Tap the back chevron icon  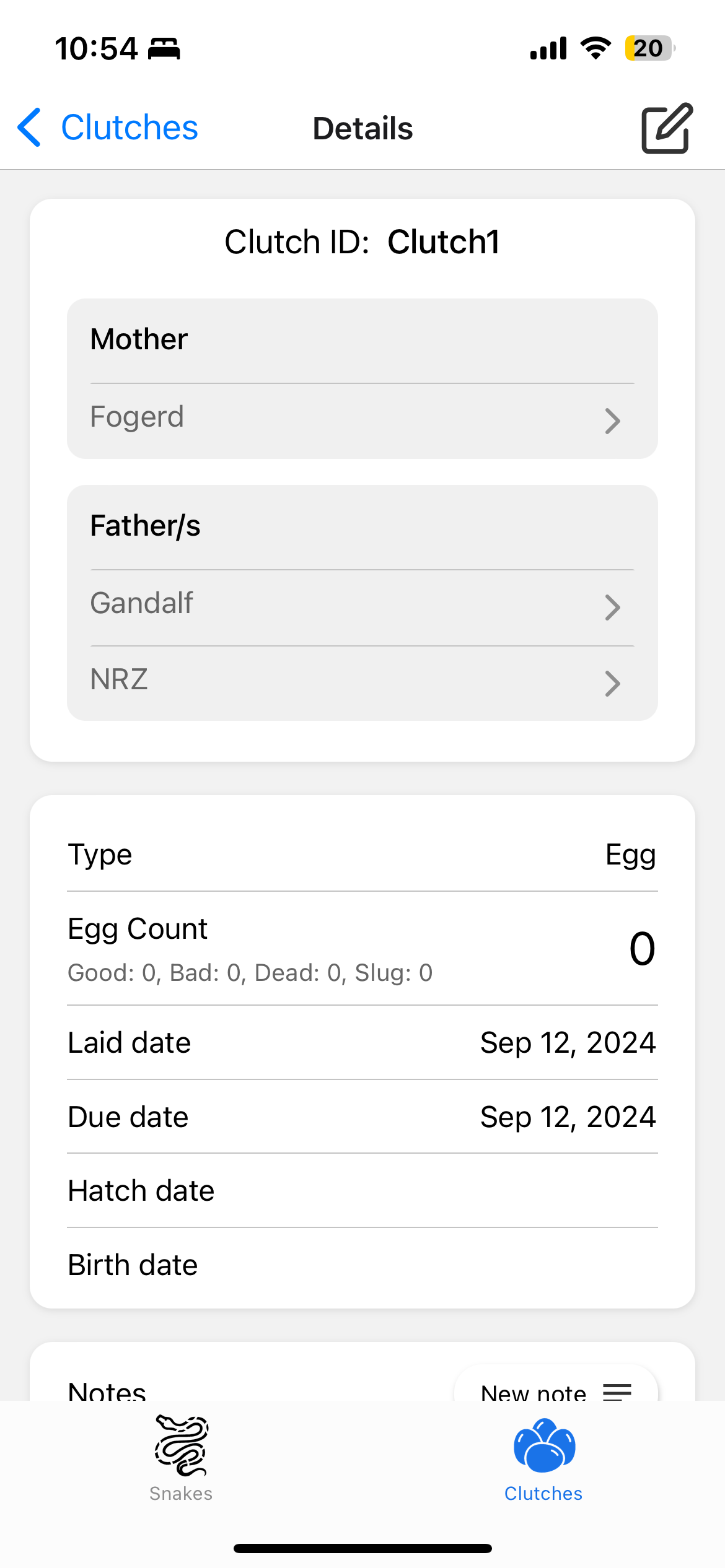tap(29, 128)
